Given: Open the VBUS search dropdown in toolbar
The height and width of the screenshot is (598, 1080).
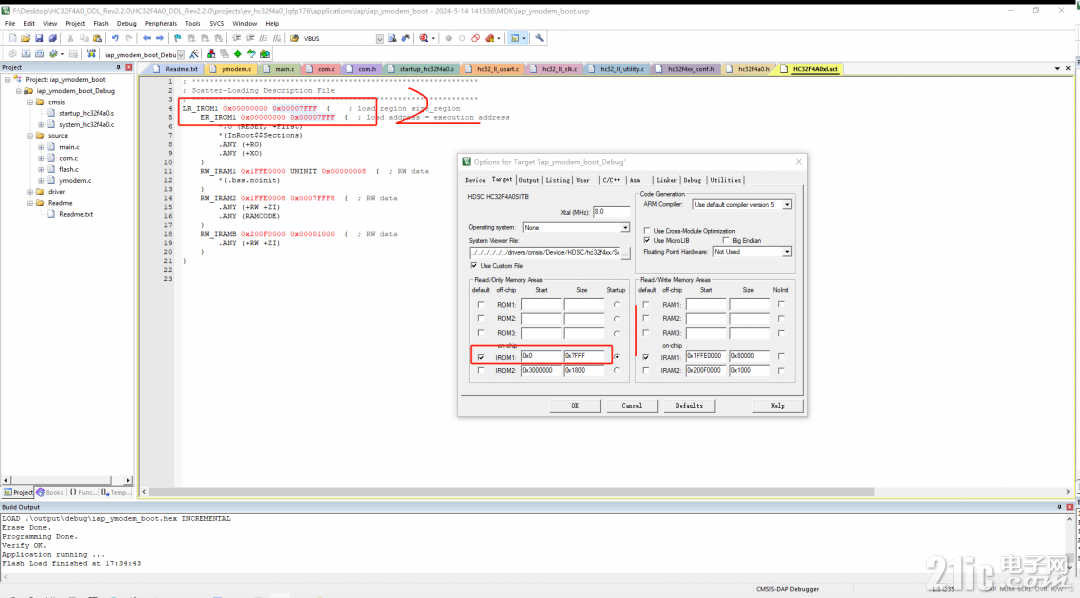Looking at the screenshot, I should 380,39.
